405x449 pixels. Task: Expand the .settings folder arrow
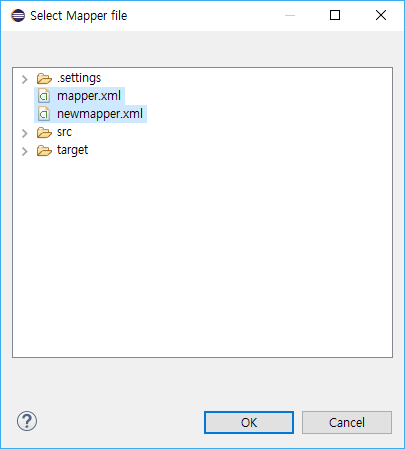tap(25, 79)
